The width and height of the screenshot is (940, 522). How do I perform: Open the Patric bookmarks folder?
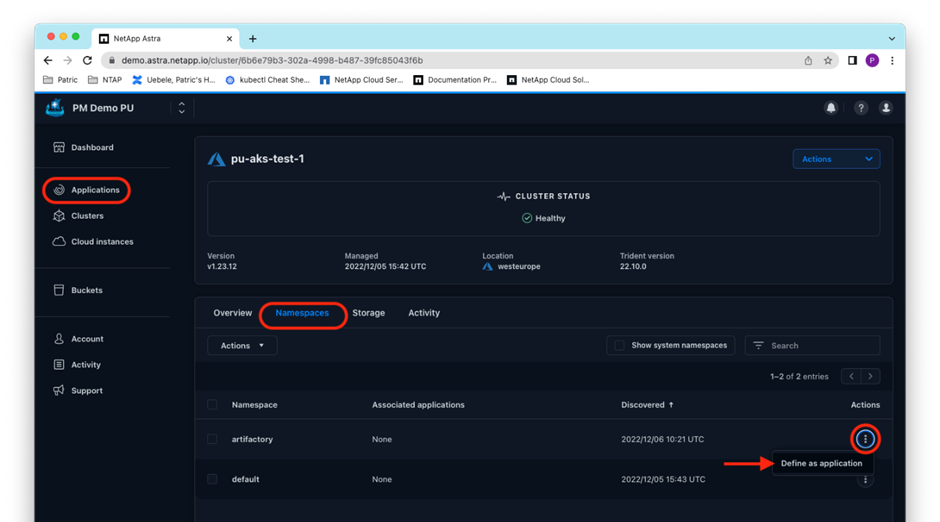point(61,80)
